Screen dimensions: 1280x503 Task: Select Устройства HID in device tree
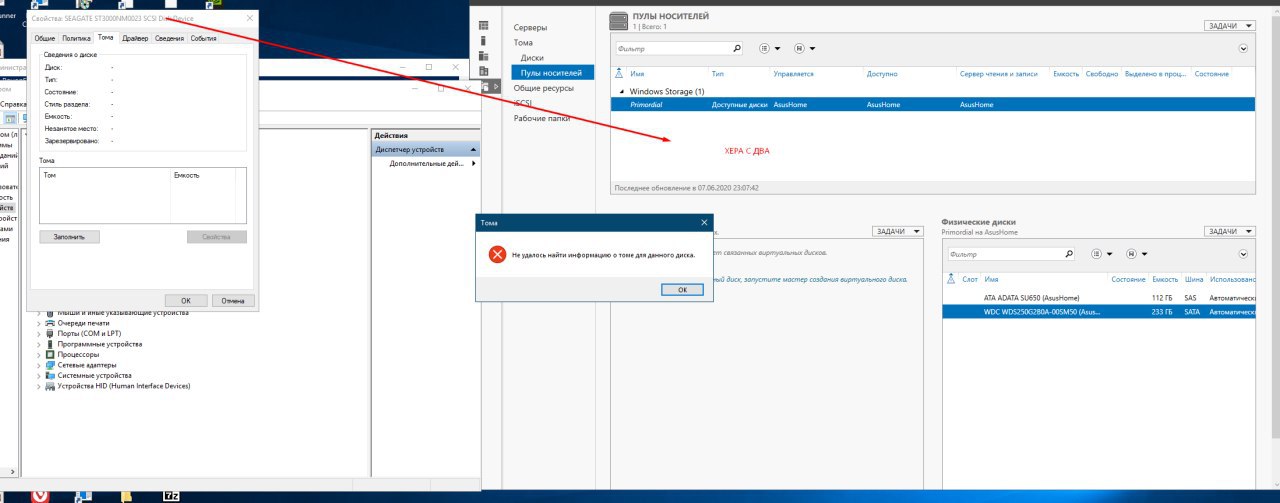coord(123,386)
